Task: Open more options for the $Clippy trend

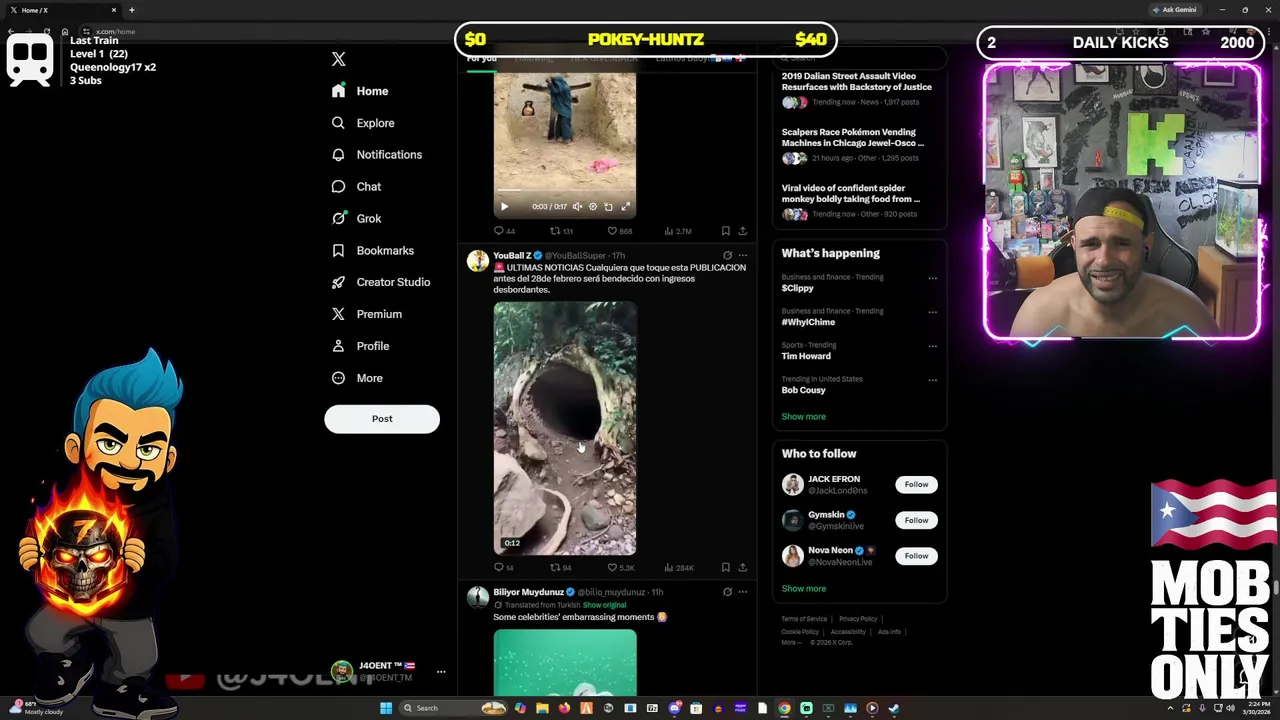Action: pos(932,278)
